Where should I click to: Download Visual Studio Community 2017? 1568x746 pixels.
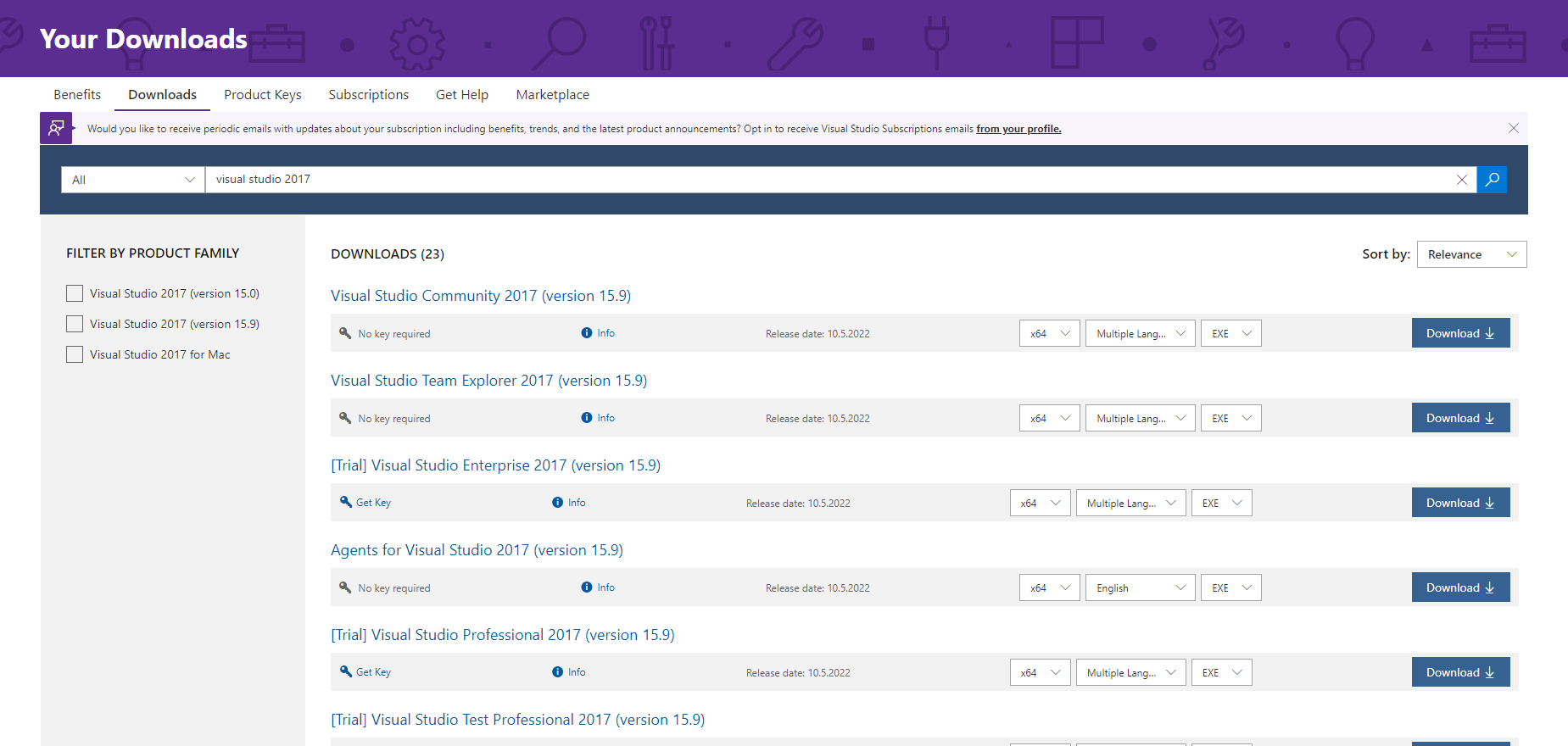(x=1460, y=333)
